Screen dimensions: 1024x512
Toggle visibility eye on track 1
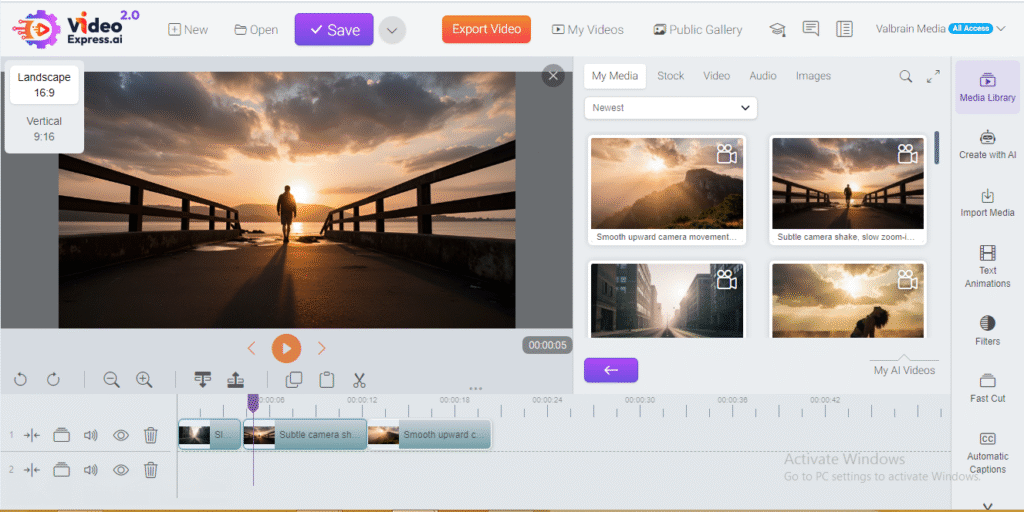point(121,435)
